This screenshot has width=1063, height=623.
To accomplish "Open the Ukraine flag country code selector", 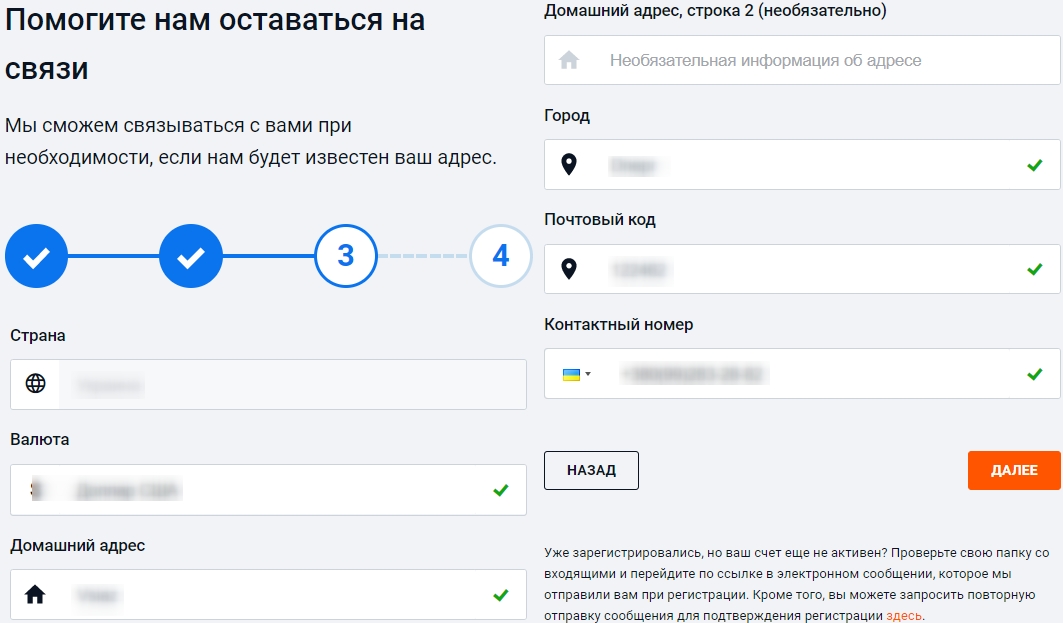I will click(x=576, y=374).
